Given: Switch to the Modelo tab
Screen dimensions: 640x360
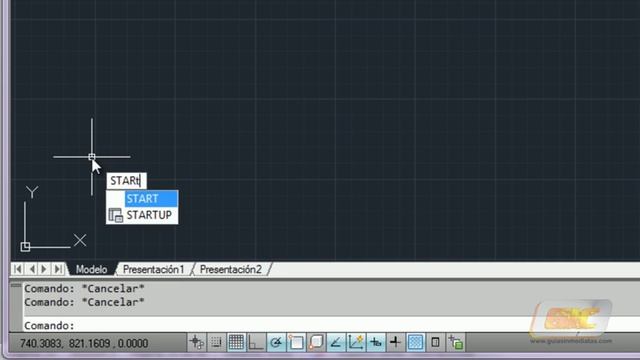Looking at the screenshot, I should [x=91, y=269].
